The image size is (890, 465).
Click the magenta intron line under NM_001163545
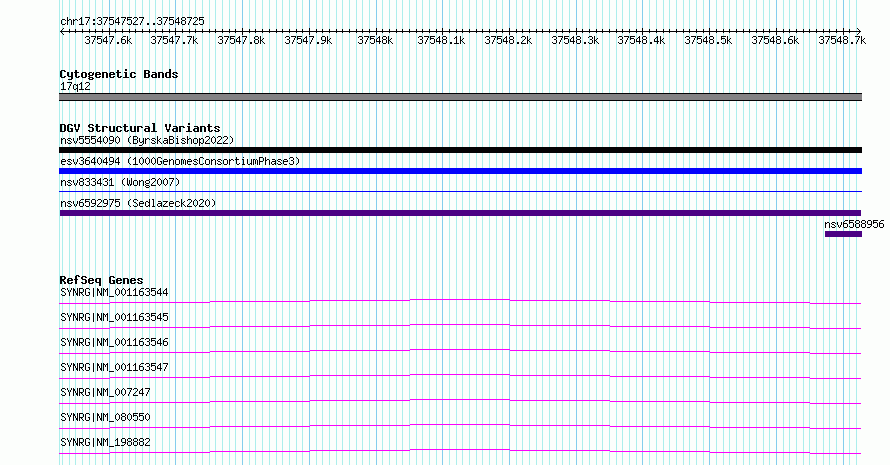pyautogui.click(x=460, y=324)
